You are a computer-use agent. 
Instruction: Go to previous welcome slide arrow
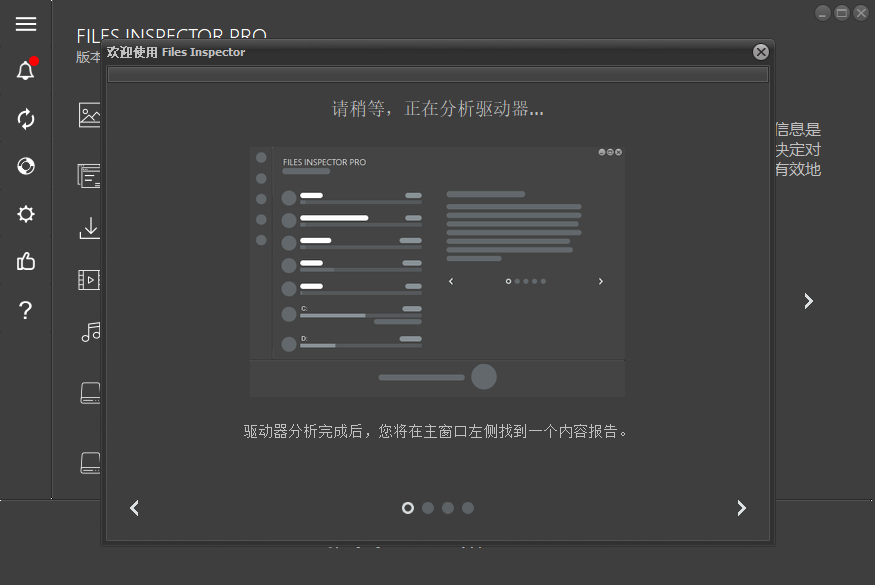pos(134,508)
